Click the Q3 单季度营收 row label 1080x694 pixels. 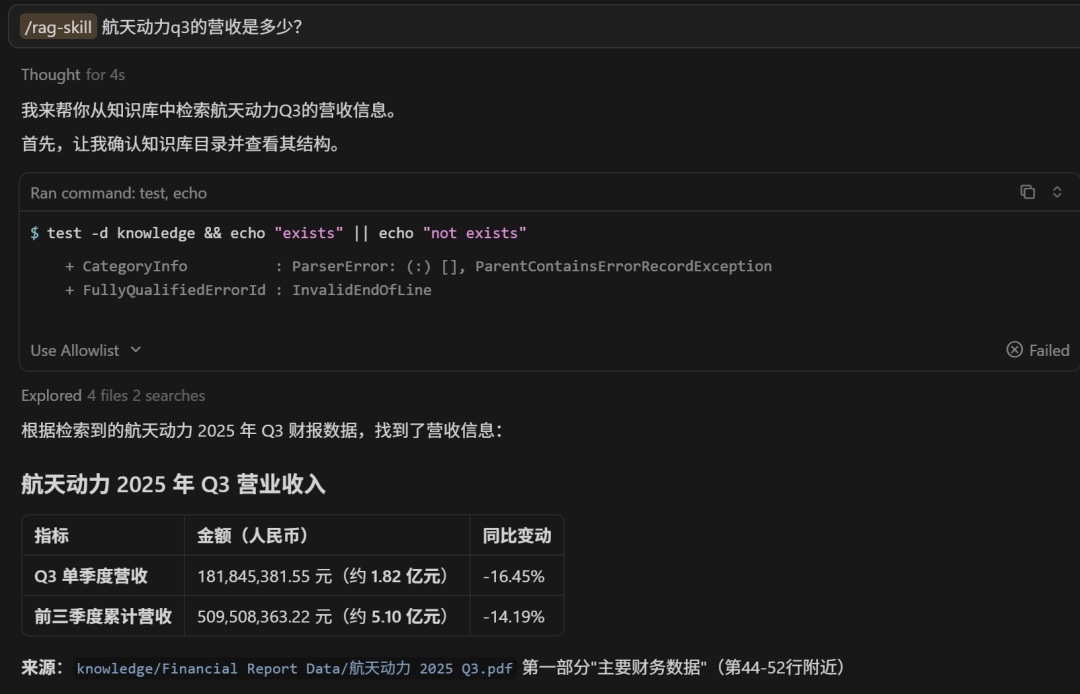coord(91,576)
